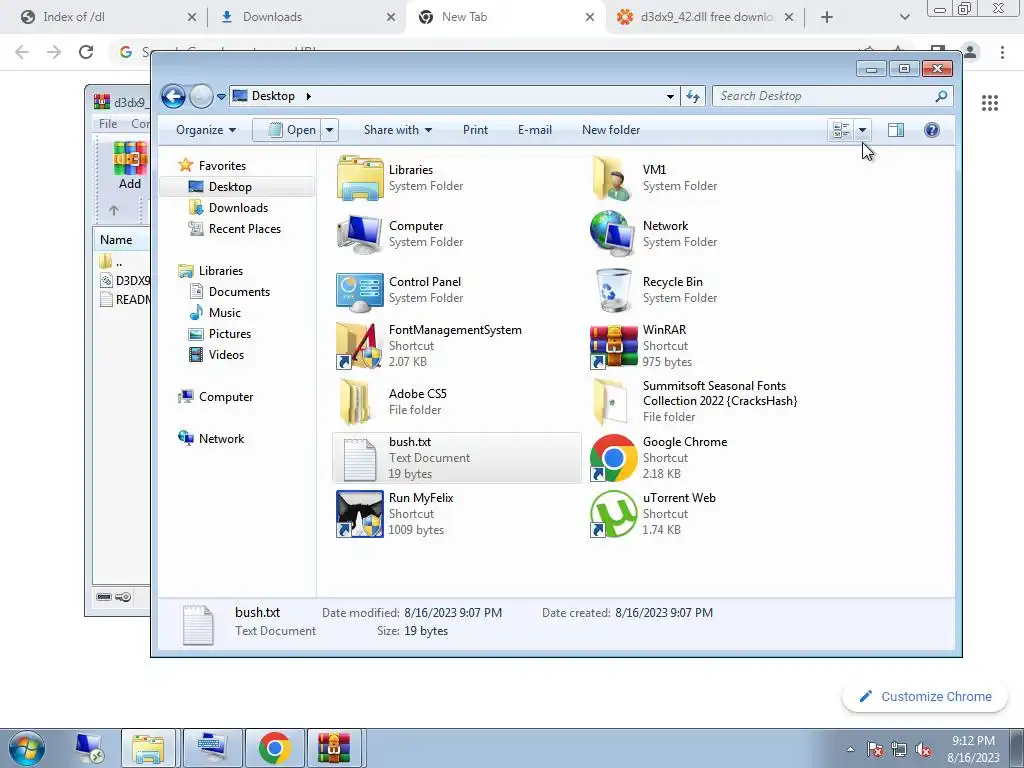Click the search magnifier in Search Desktop
Screen dimensions: 1024x768
coord(941,96)
